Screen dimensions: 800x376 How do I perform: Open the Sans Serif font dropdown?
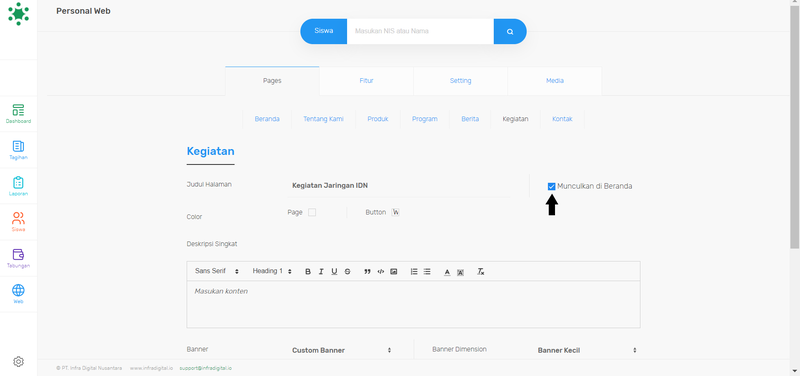pyautogui.click(x=217, y=271)
